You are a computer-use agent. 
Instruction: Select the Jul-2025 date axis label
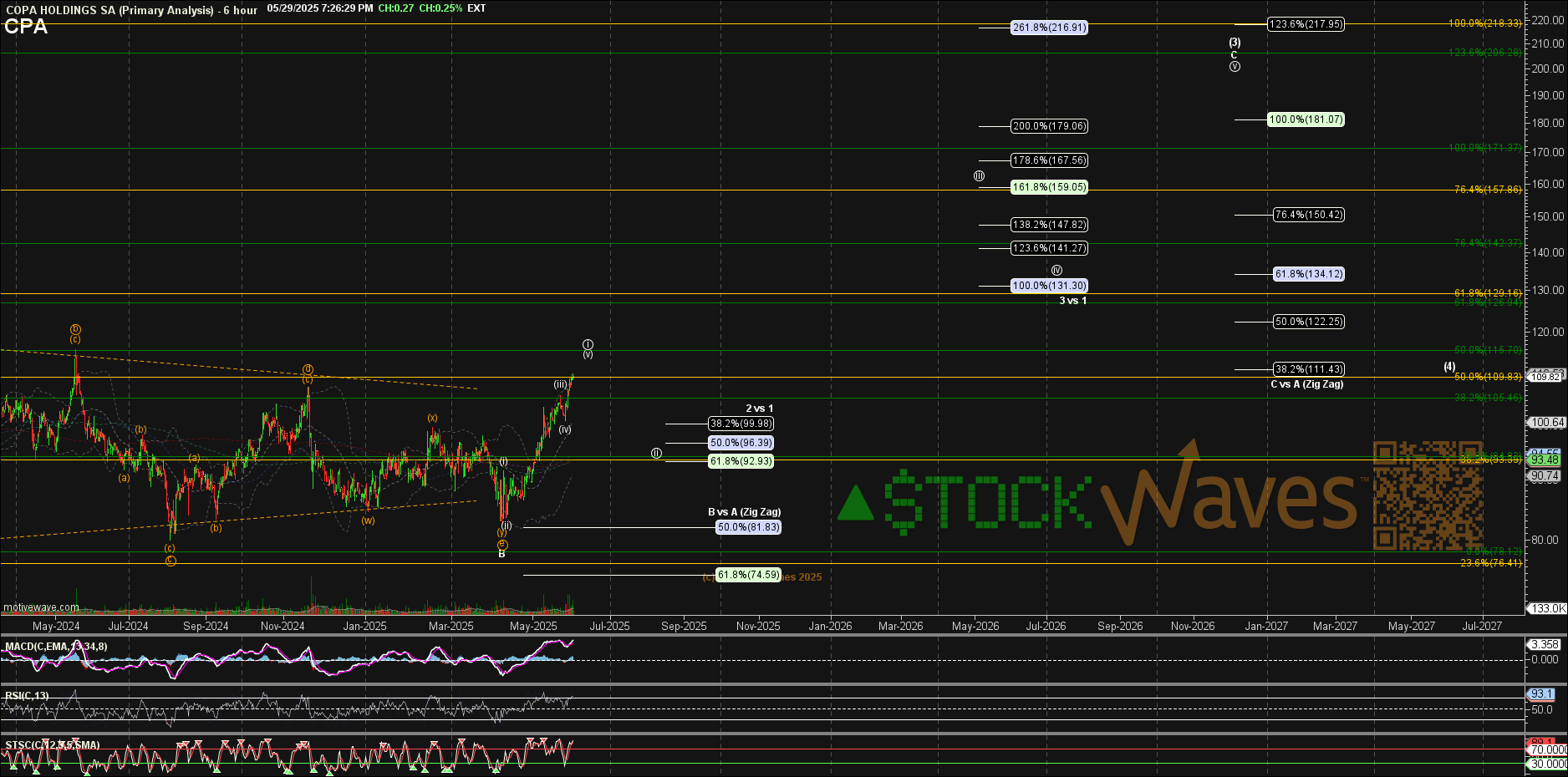pyautogui.click(x=610, y=626)
